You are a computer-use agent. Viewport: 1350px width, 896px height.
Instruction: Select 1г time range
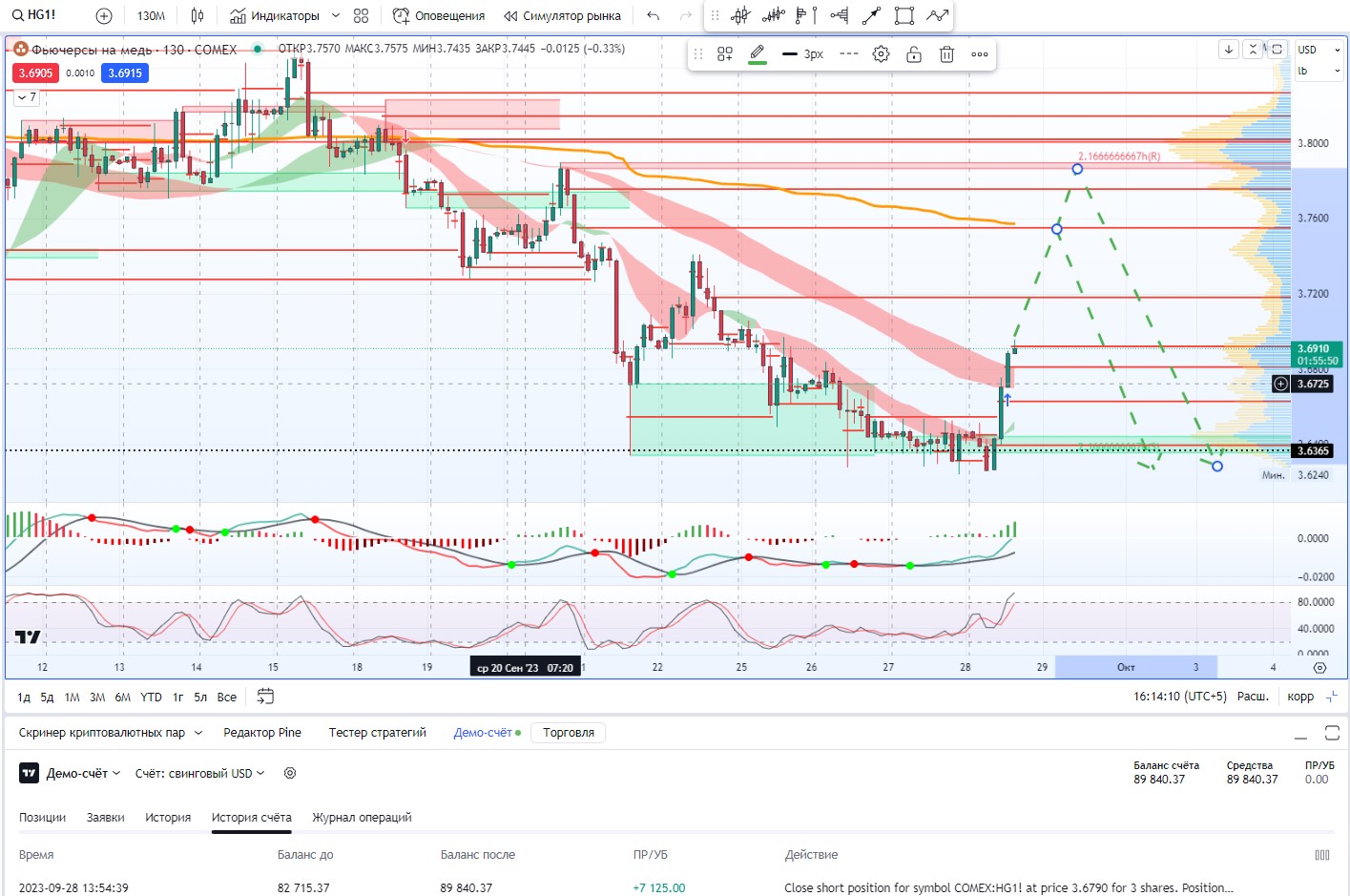pos(177,698)
